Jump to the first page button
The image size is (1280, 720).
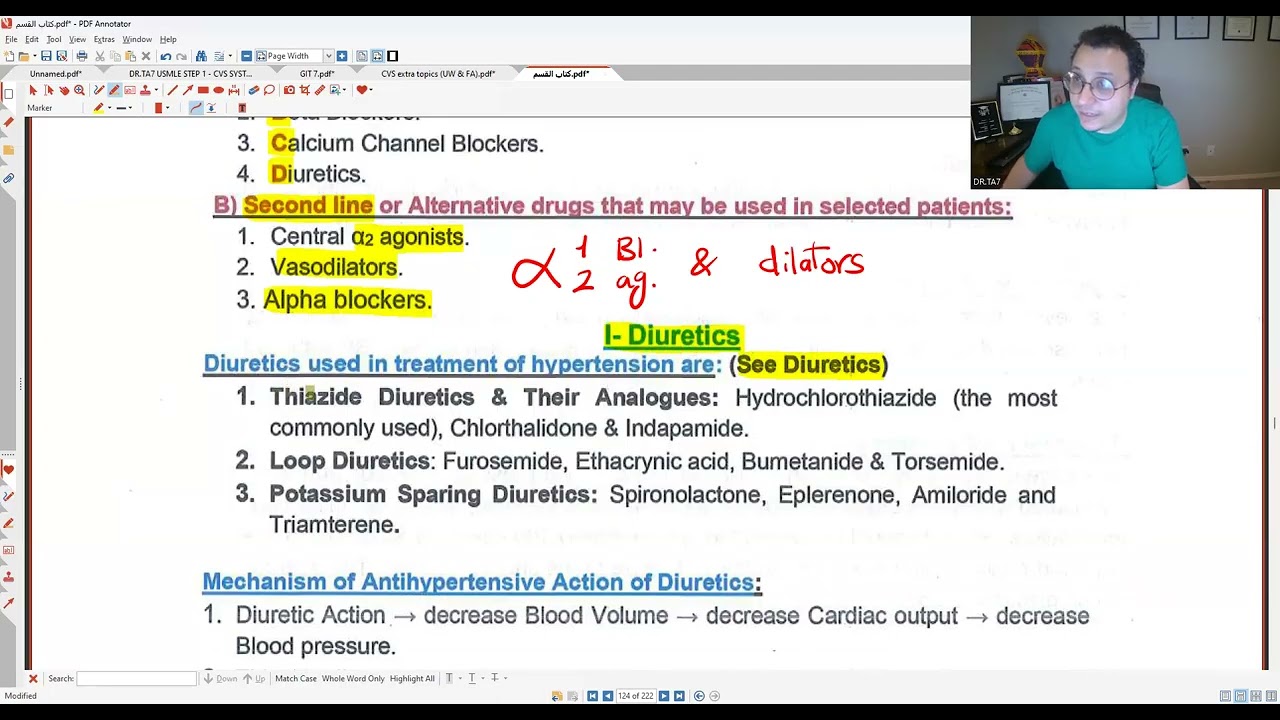pos(592,696)
